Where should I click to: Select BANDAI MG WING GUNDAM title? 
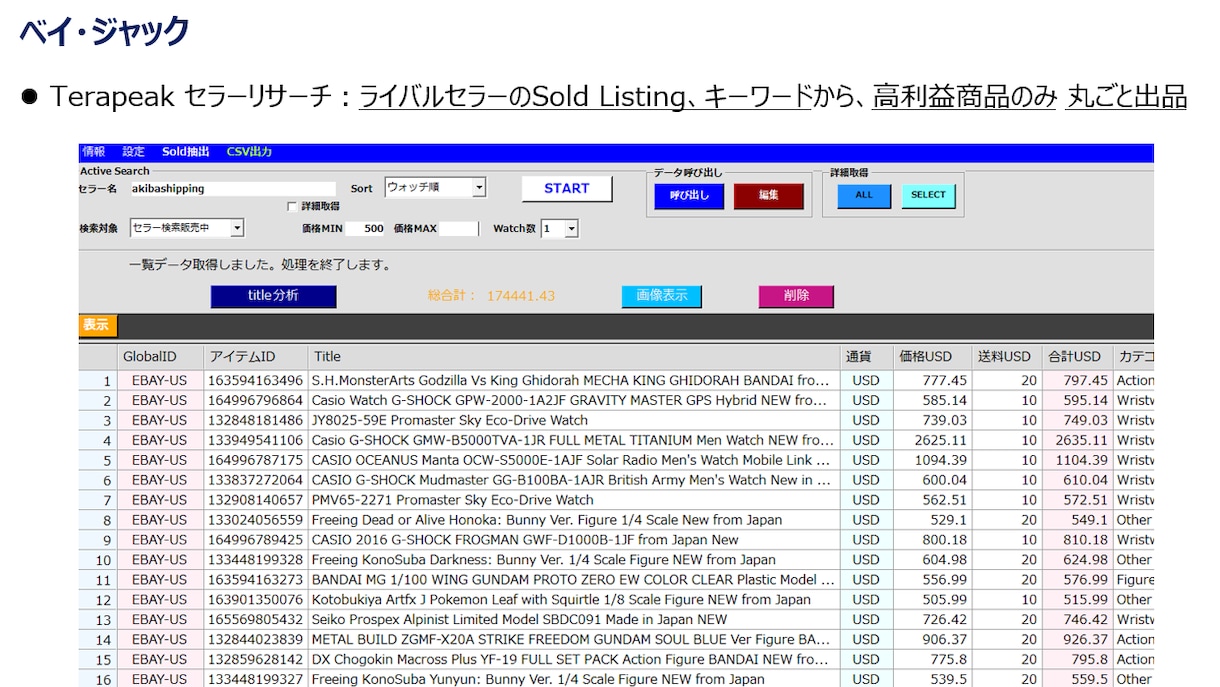click(574, 580)
